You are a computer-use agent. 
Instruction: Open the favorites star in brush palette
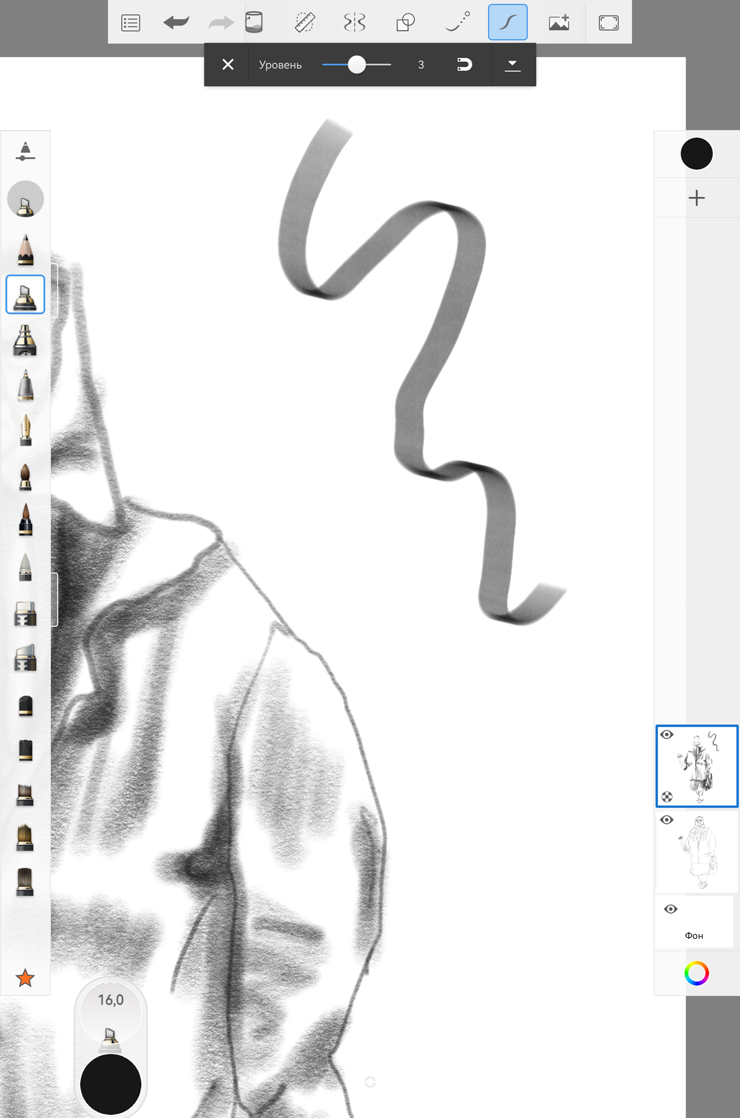(x=25, y=977)
